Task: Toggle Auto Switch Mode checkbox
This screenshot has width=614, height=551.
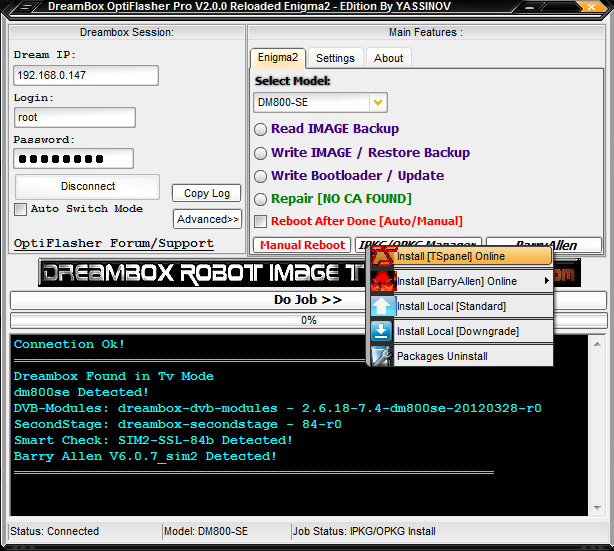Action: tap(20, 209)
